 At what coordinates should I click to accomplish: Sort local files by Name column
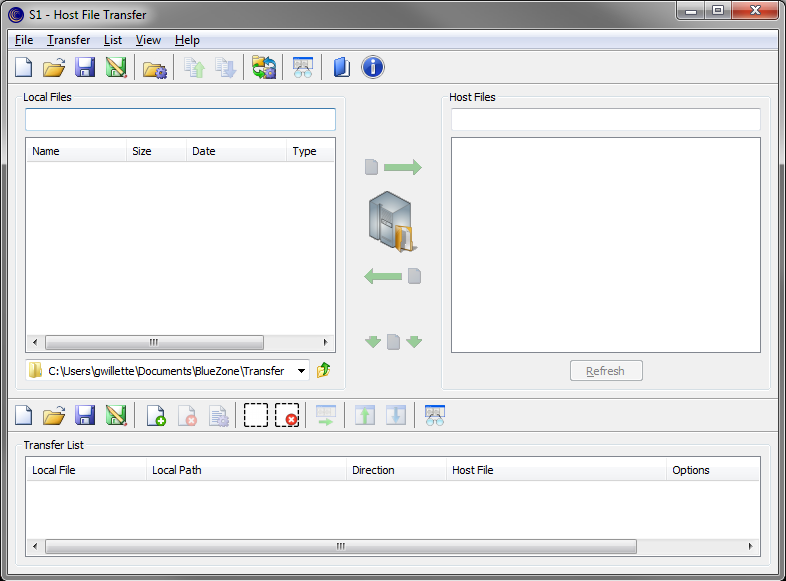pos(75,151)
